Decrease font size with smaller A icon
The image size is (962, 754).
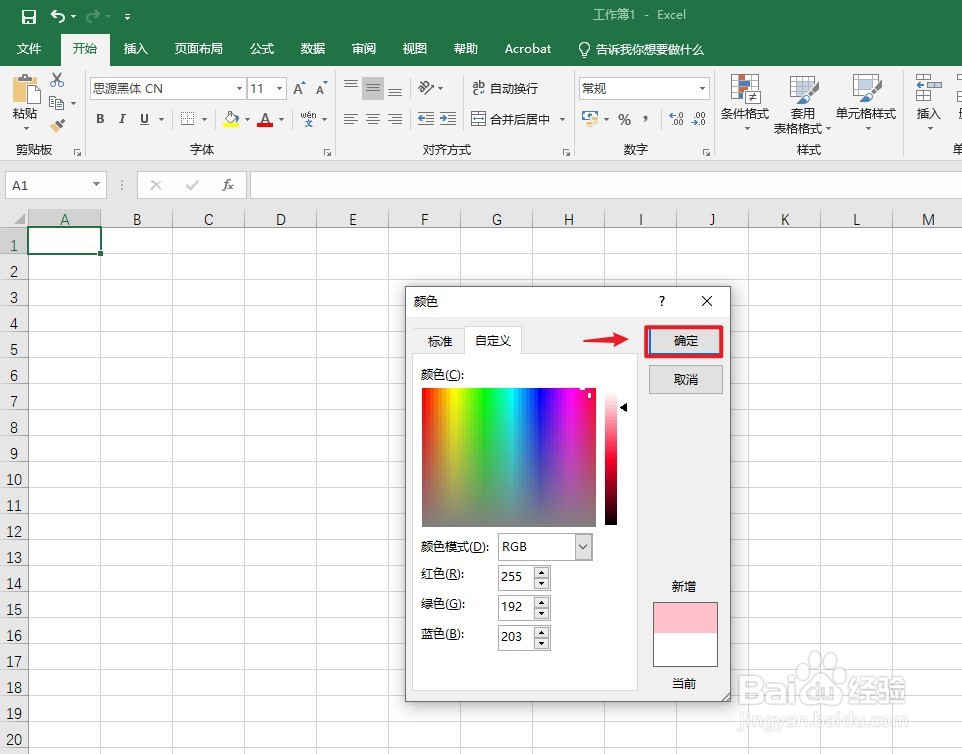[321, 88]
